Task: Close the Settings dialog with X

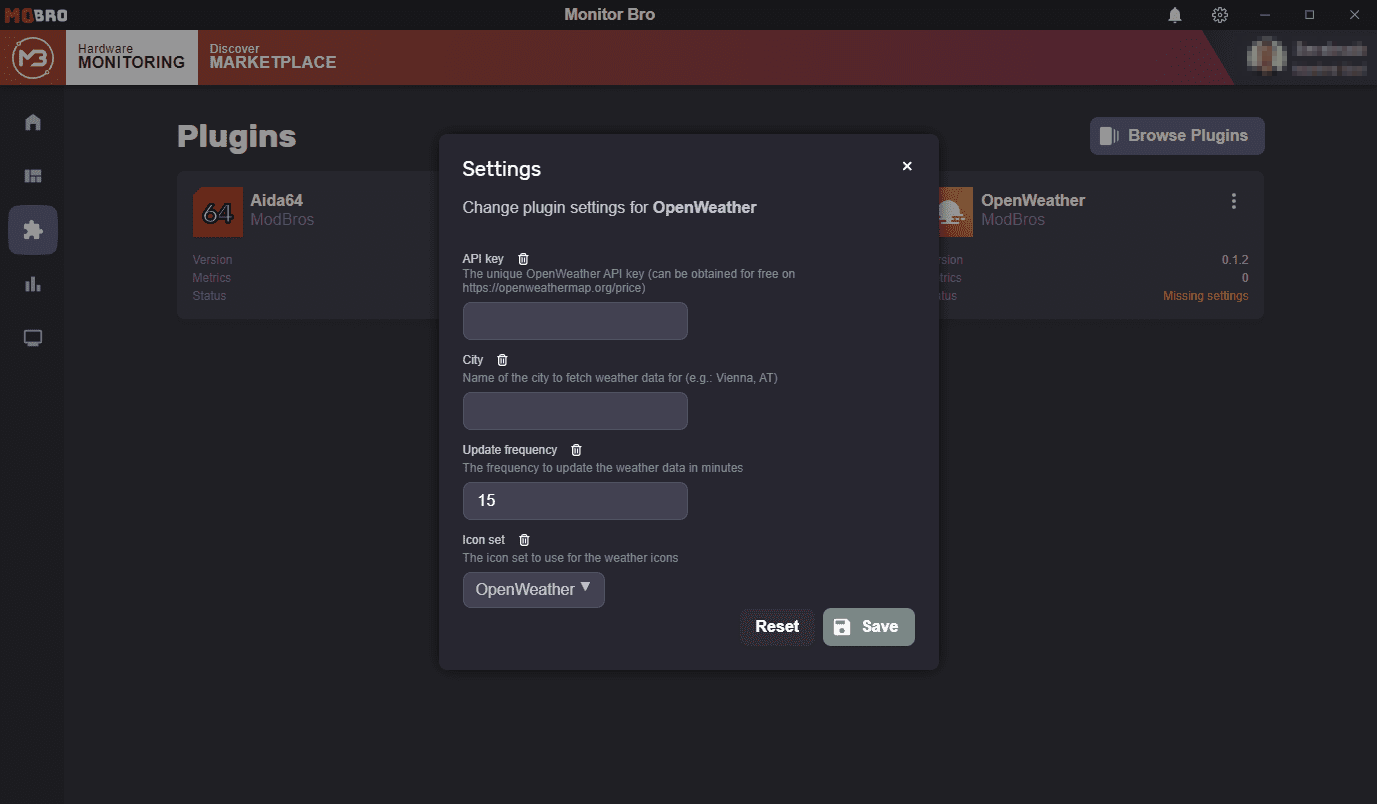Action: pyautogui.click(x=907, y=166)
